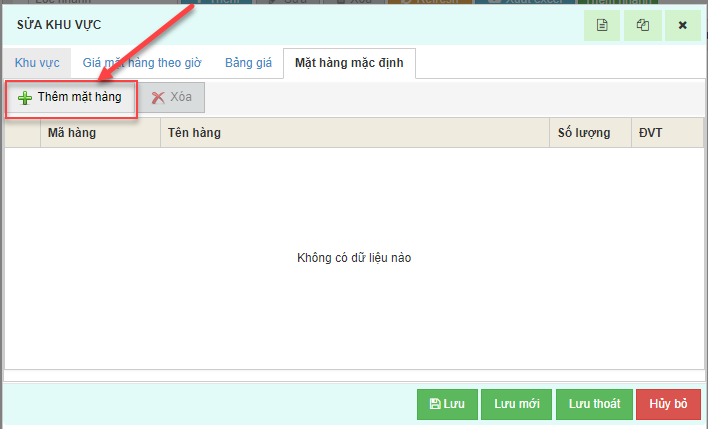Select the Bảng giá tab

(248, 63)
